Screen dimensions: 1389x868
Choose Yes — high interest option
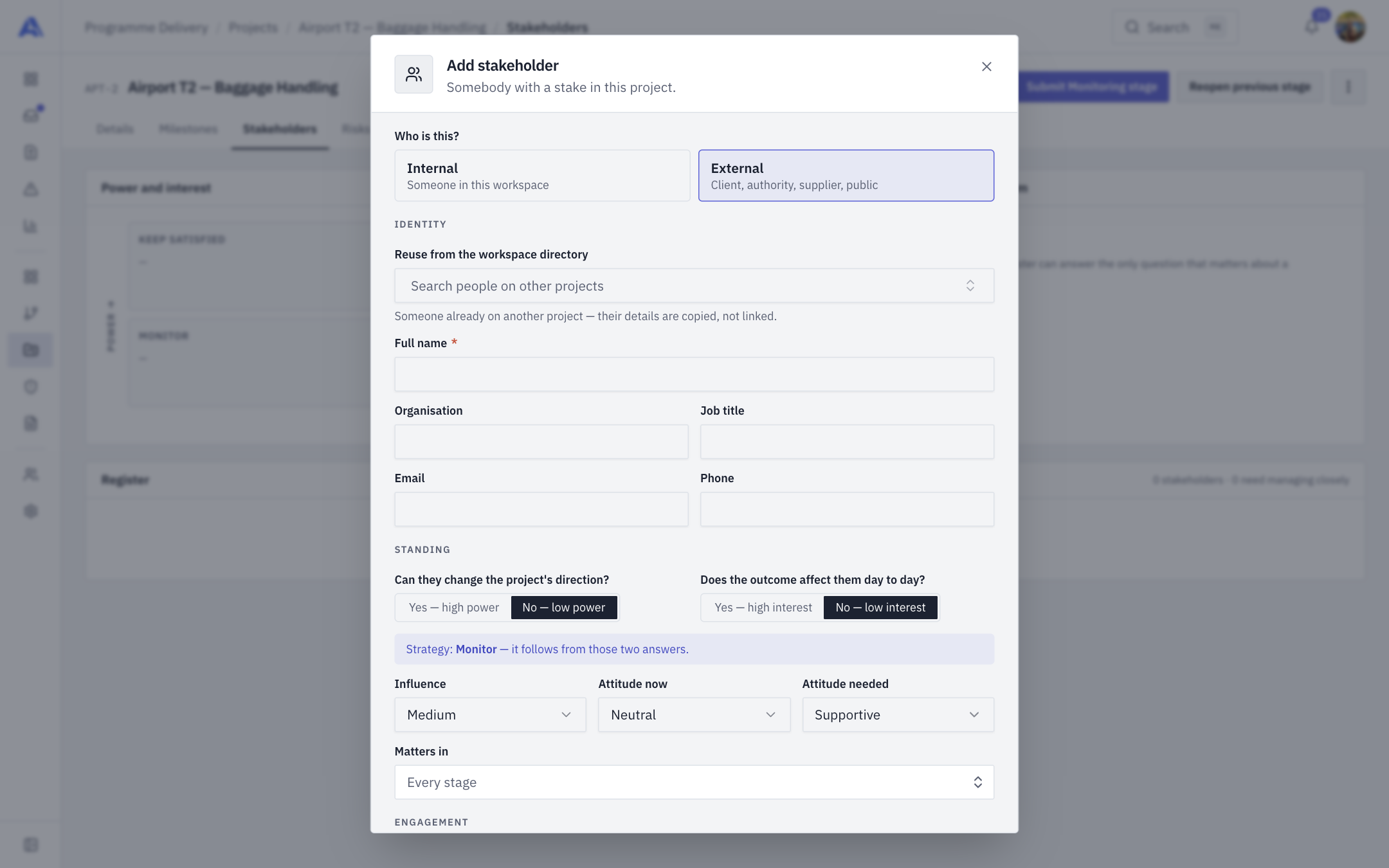click(x=763, y=608)
